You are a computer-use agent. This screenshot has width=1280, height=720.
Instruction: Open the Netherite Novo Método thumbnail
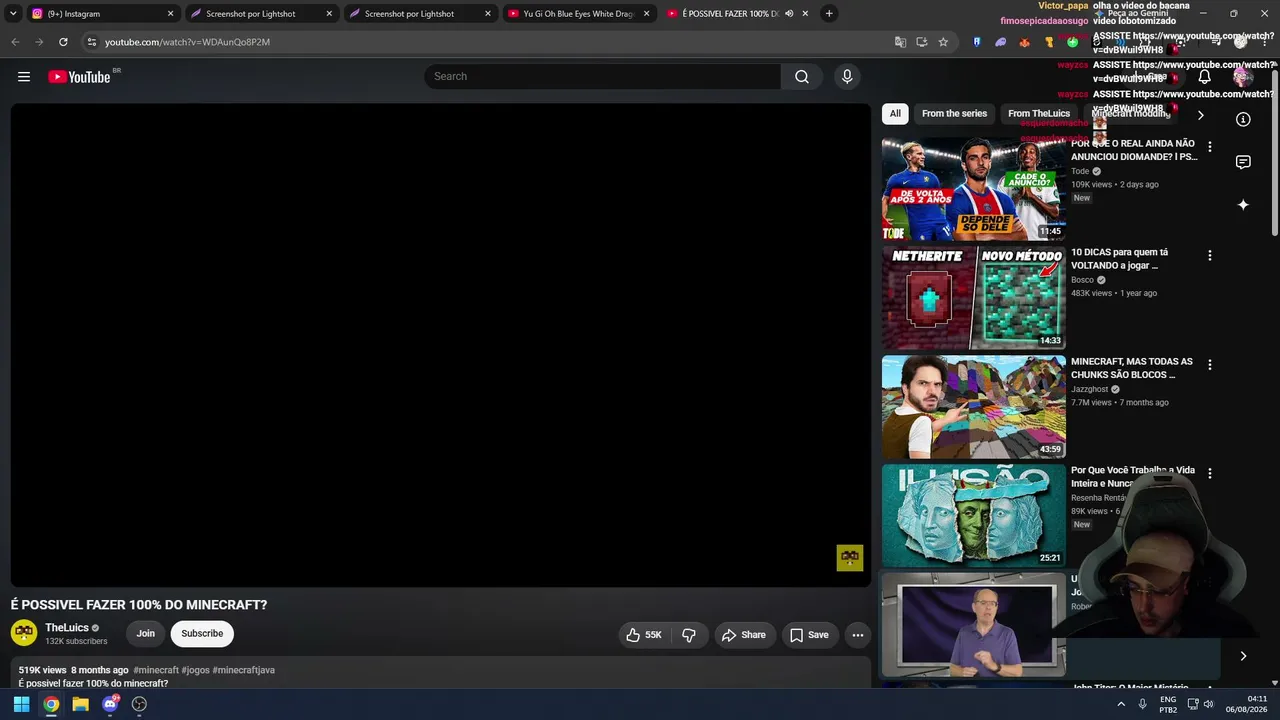coord(974,298)
